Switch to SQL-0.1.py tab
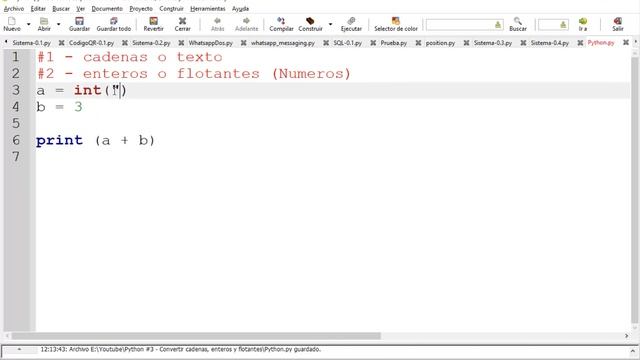 (347, 43)
